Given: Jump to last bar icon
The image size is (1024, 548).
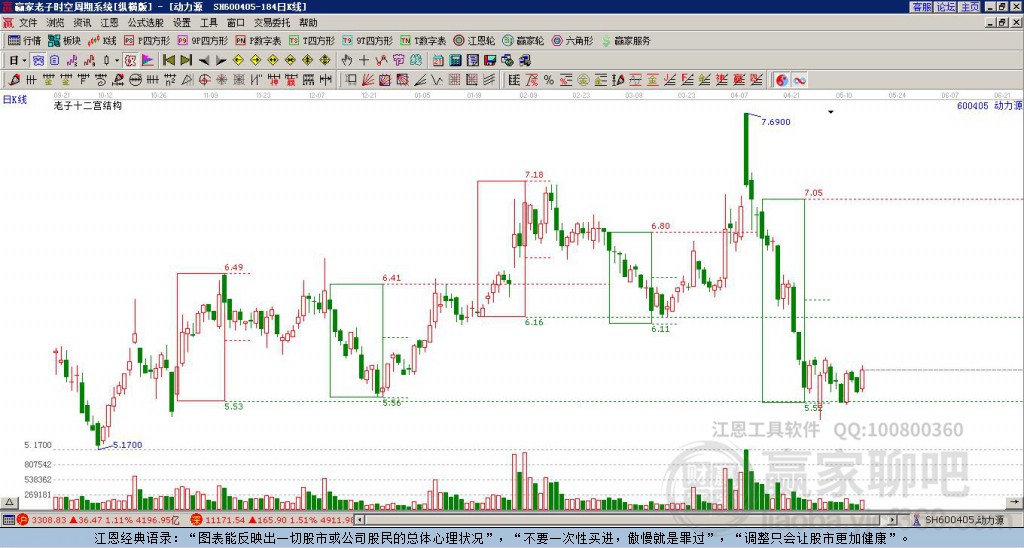Looking at the screenshot, I should pyautogui.click(x=186, y=60).
